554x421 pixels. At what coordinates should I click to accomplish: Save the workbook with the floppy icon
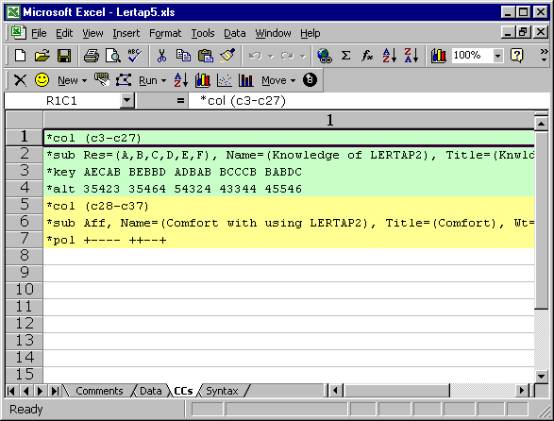[x=64, y=56]
